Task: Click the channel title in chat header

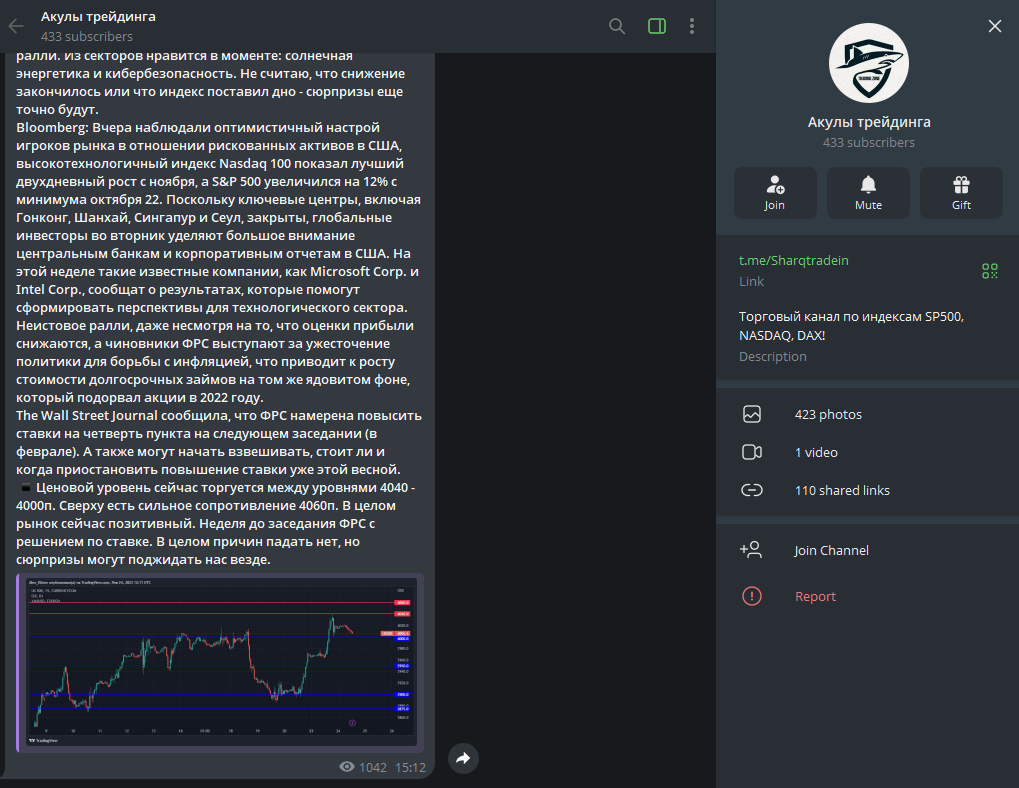Action: click(x=98, y=16)
